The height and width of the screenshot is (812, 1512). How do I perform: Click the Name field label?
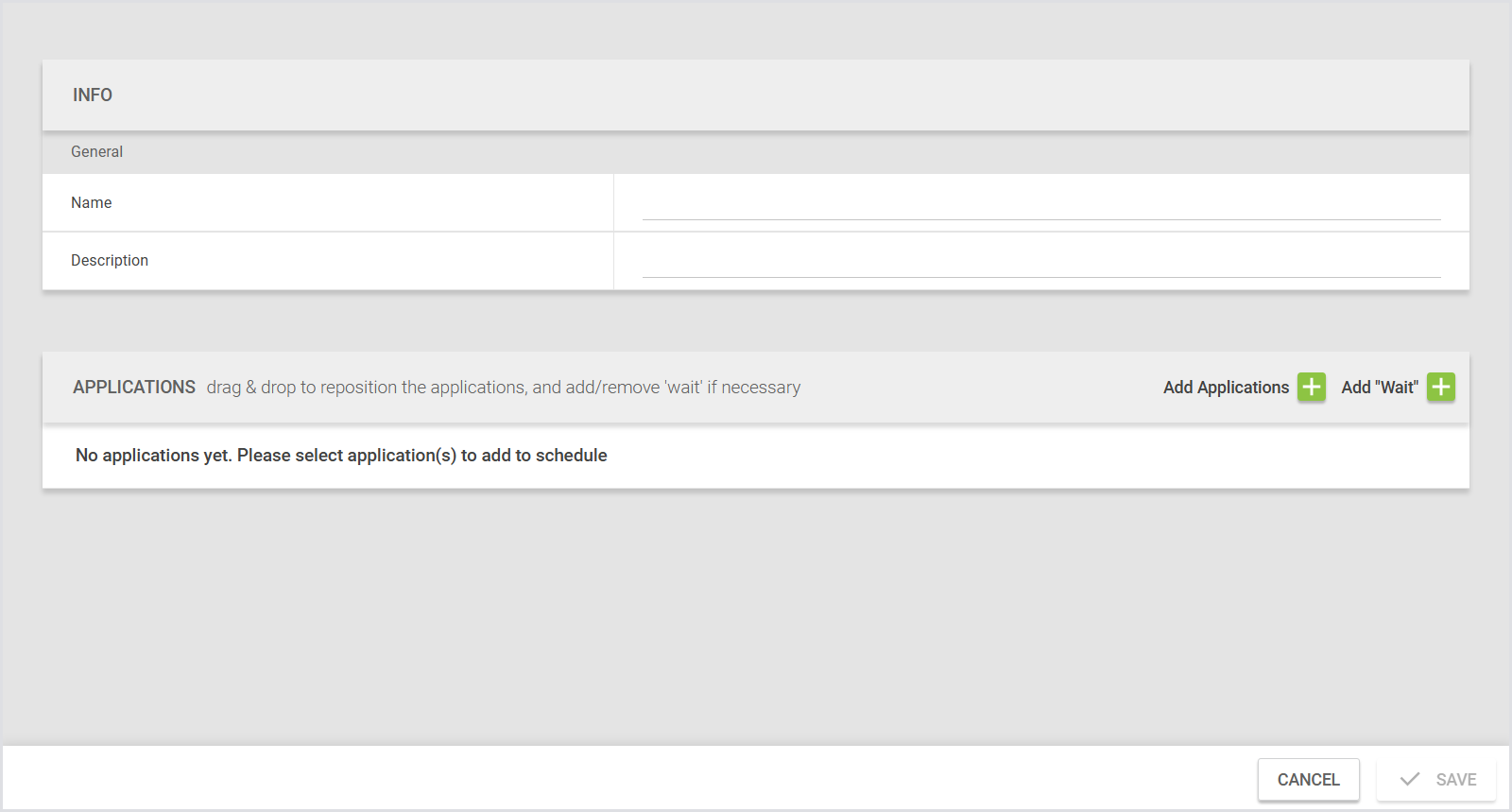92,202
